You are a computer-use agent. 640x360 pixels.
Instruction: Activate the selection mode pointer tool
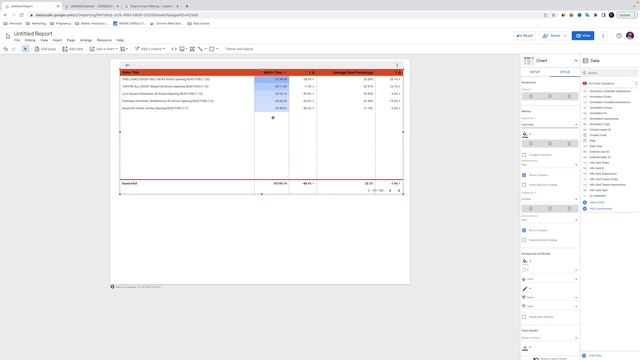tap(25, 49)
